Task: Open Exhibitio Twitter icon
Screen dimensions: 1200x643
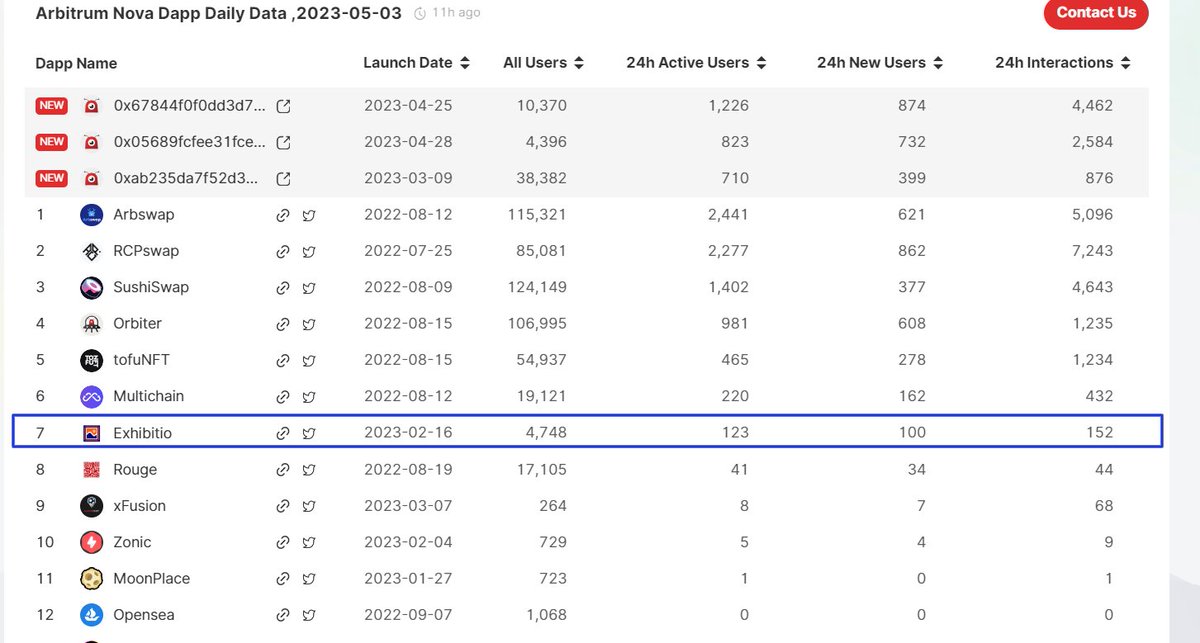Action: pos(309,433)
